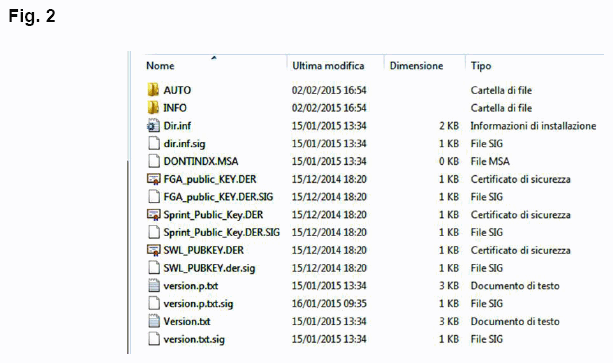Select the version.txt.sig file name
The height and width of the screenshot is (363, 613).
[194, 339]
